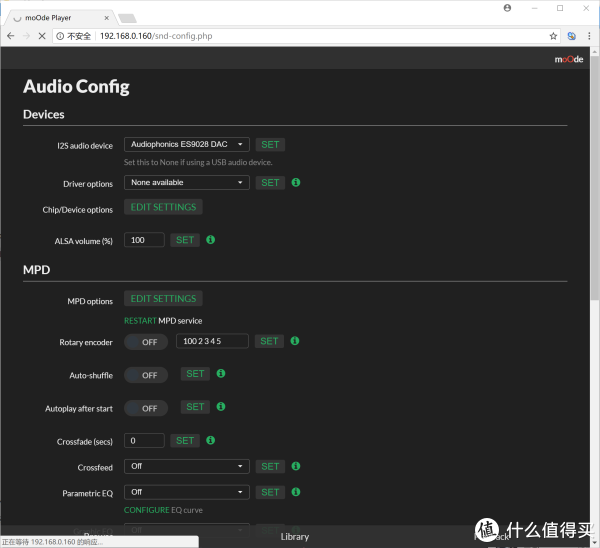Open the I2S audio device dropdown
Screen dimensions: 600x548
pos(186,145)
